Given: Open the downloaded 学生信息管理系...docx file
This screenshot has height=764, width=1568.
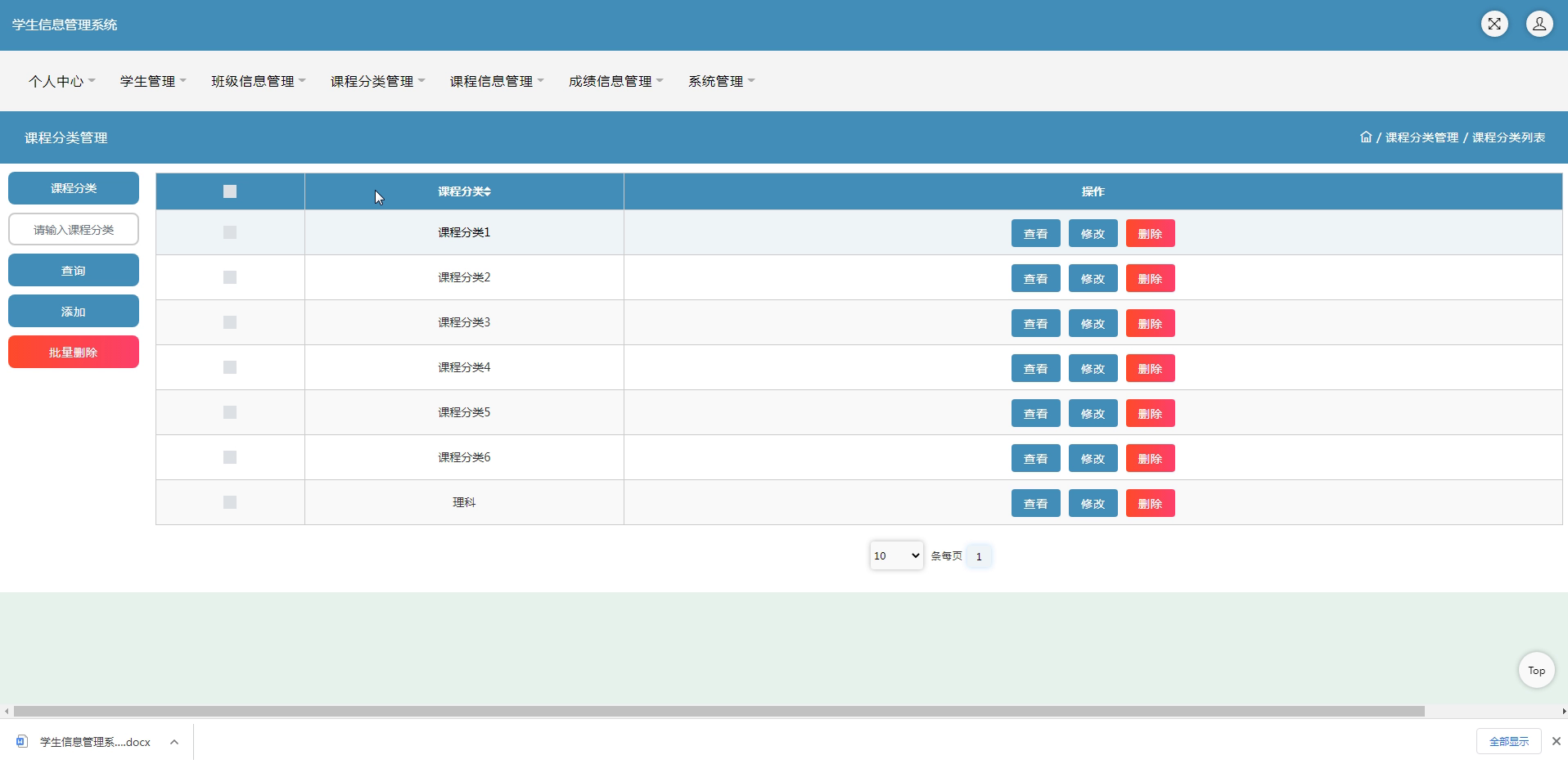Looking at the screenshot, I should 95,742.
